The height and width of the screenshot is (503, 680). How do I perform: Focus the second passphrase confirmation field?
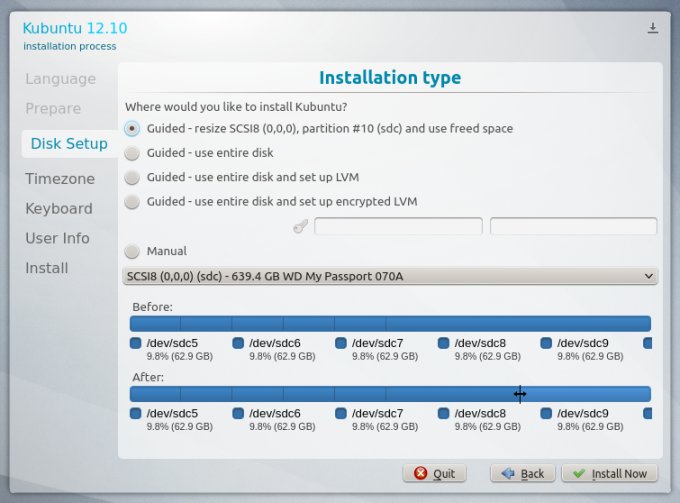(x=573, y=226)
